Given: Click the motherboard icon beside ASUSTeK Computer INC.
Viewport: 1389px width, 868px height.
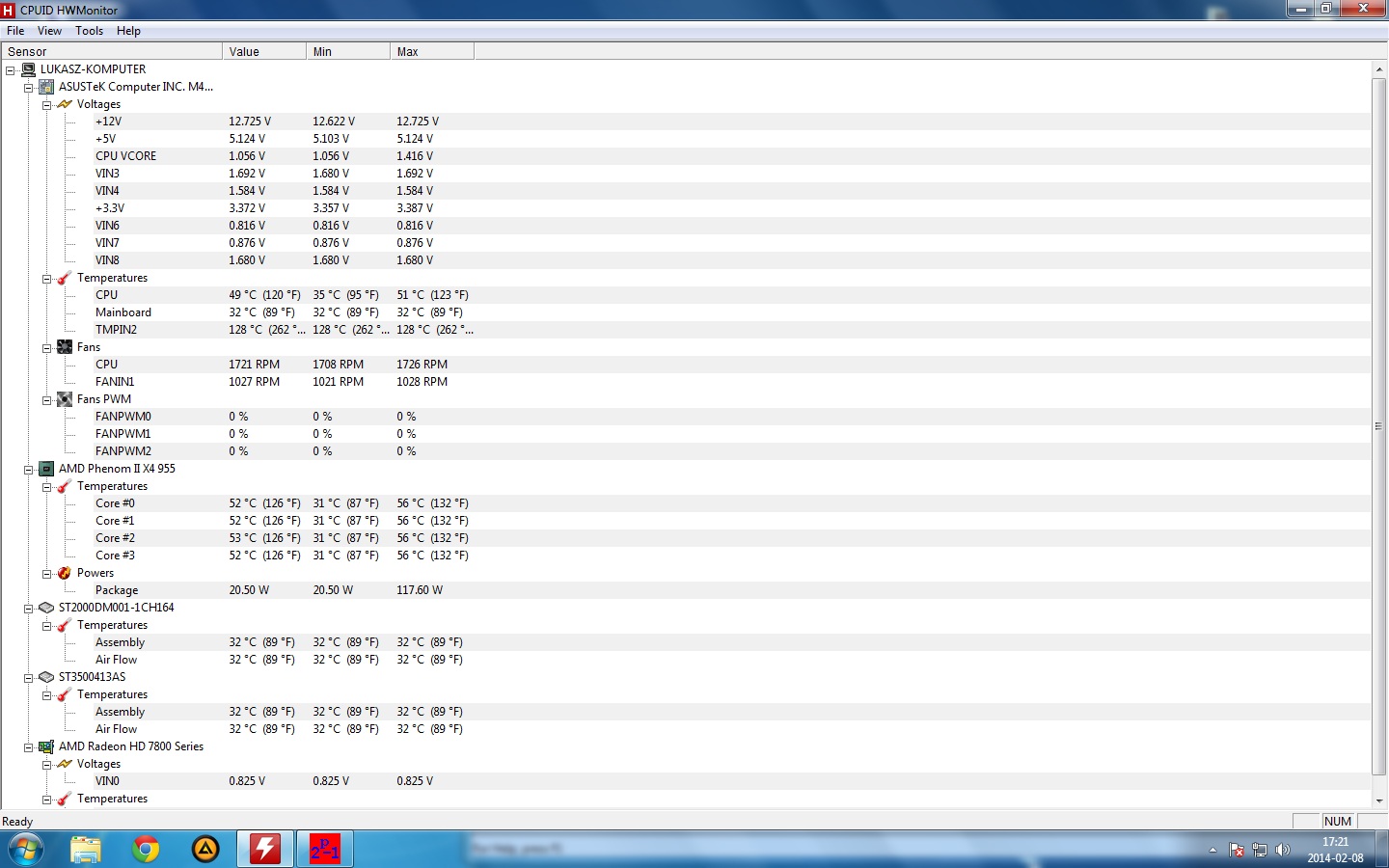Looking at the screenshot, I should (46, 87).
